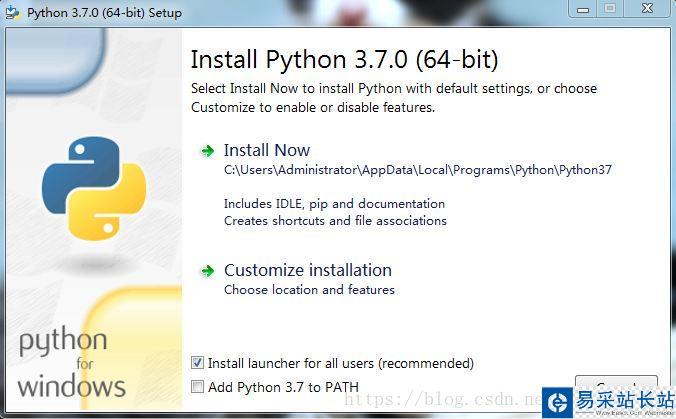Click the greyed-out maximize window button
Viewport: 676px width, 419px height.
point(609,8)
